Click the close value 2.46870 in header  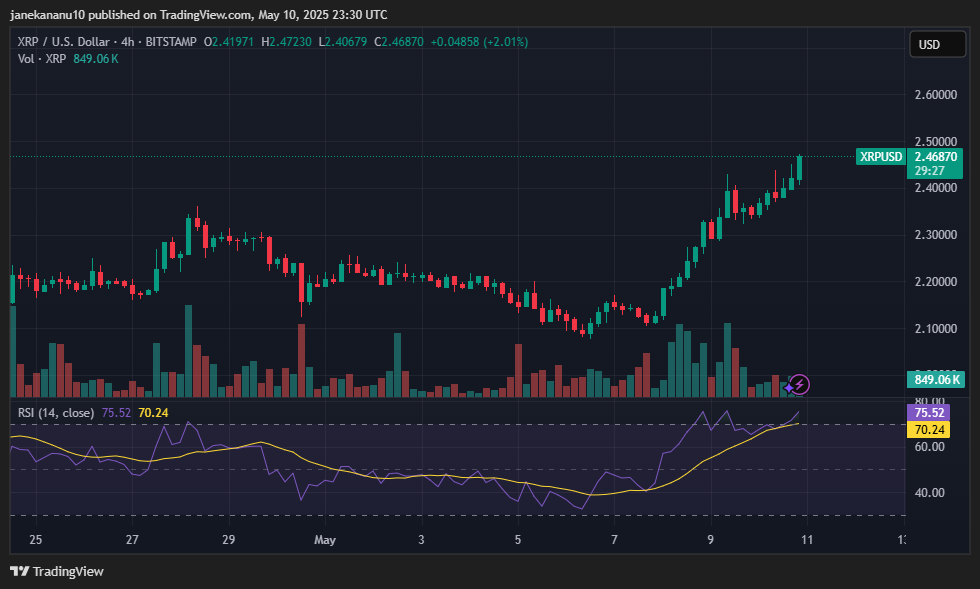(402, 42)
